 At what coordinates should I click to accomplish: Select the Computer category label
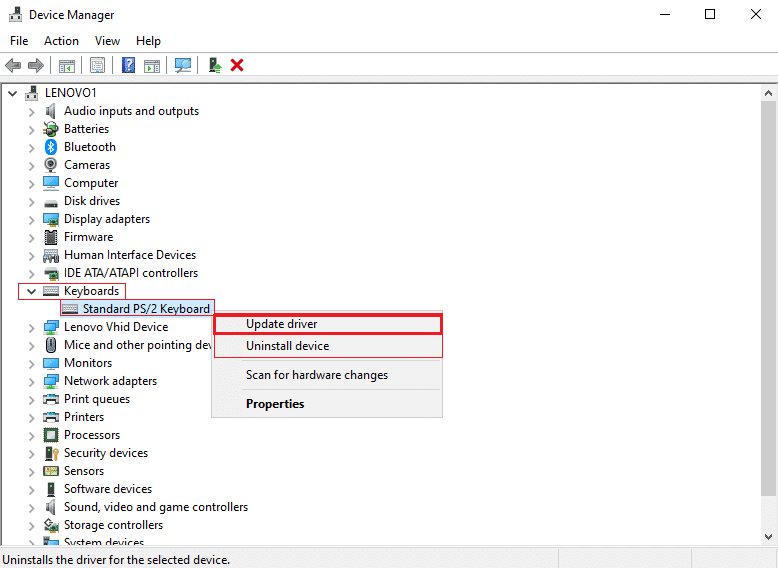(91, 183)
